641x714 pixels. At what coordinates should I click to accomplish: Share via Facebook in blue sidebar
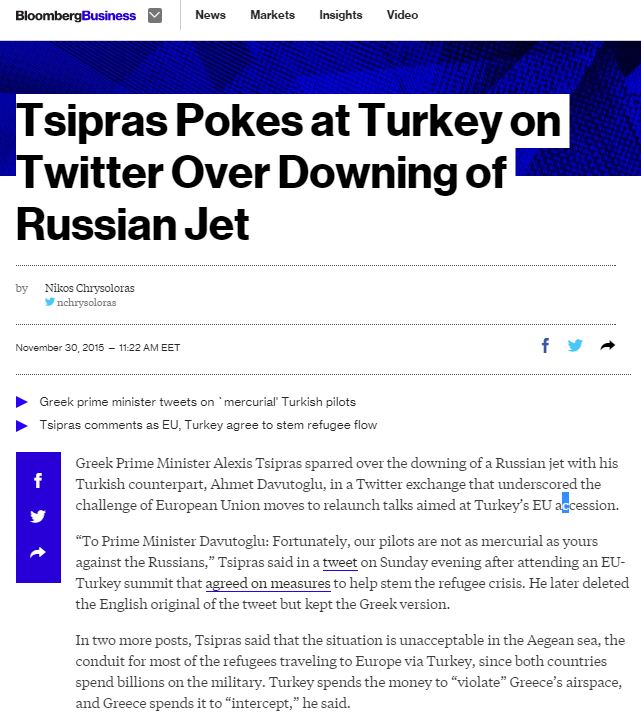[38, 481]
